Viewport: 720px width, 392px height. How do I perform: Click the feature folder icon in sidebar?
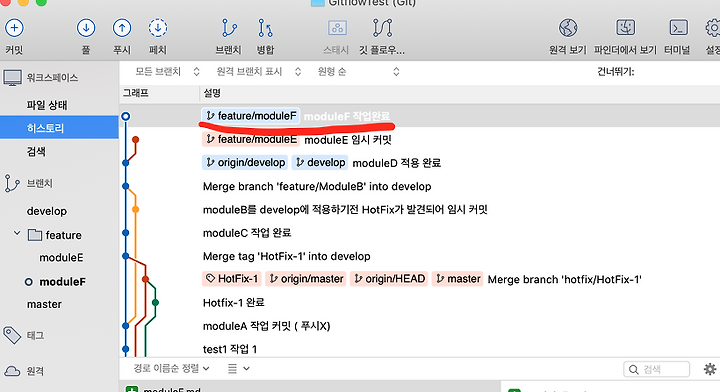click(x=35, y=235)
